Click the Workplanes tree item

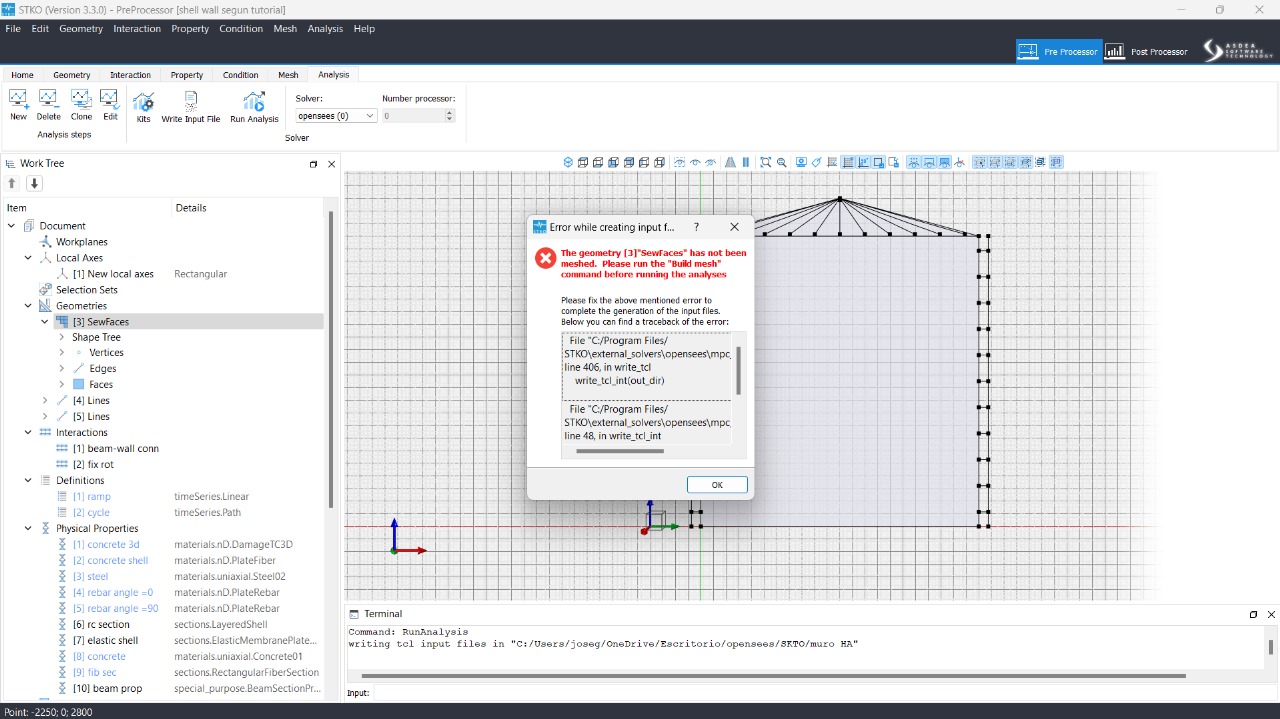[81, 242]
